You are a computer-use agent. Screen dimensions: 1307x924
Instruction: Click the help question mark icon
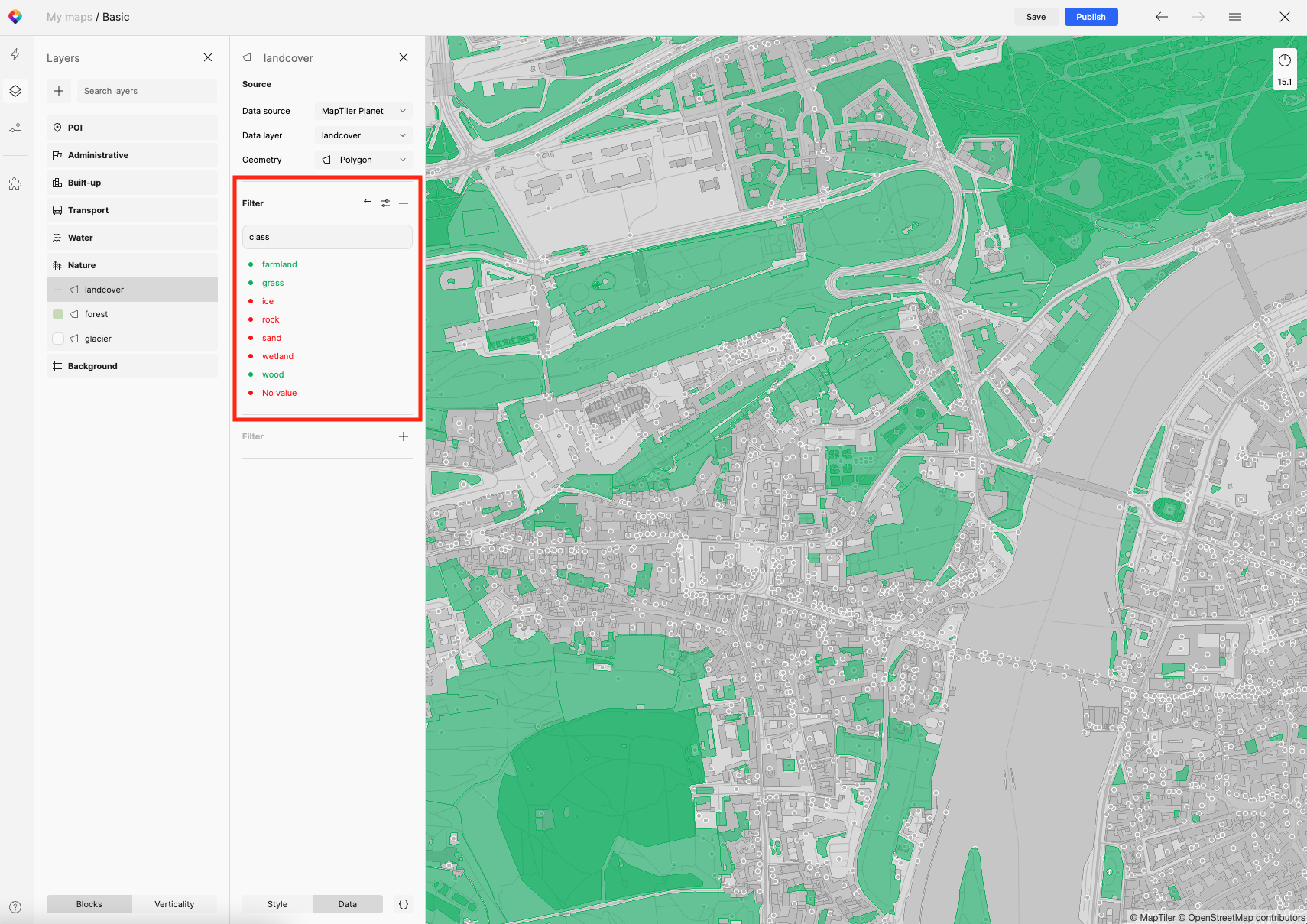pyautogui.click(x=15, y=907)
